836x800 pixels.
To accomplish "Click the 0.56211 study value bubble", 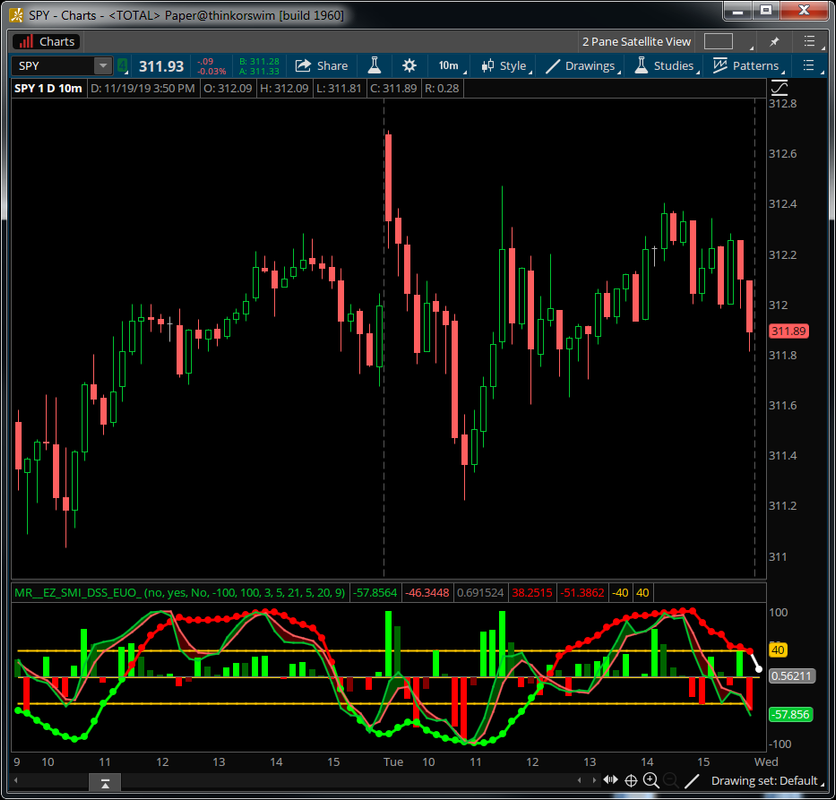I will tap(792, 676).
